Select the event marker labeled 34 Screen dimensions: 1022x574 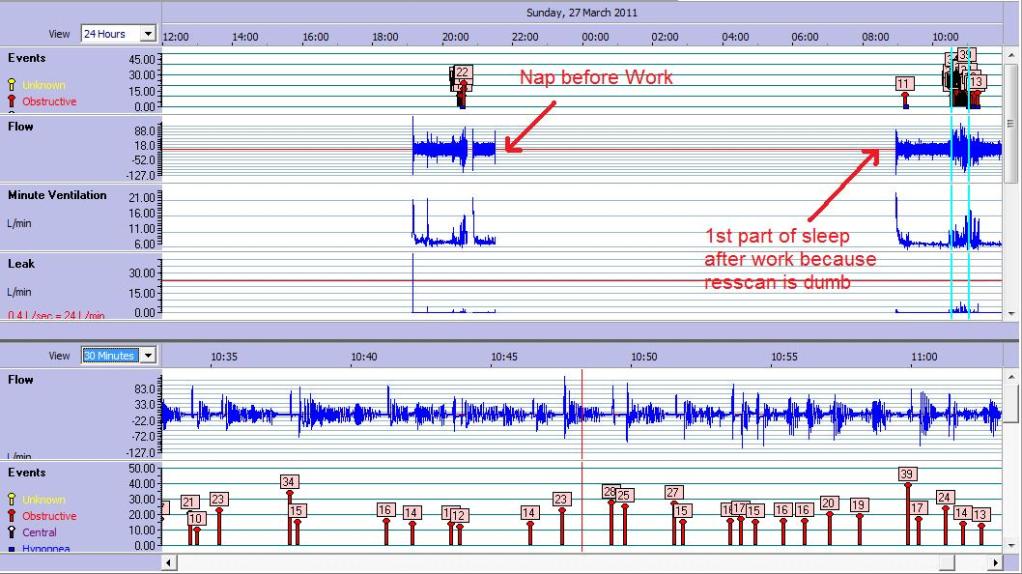(289, 482)
